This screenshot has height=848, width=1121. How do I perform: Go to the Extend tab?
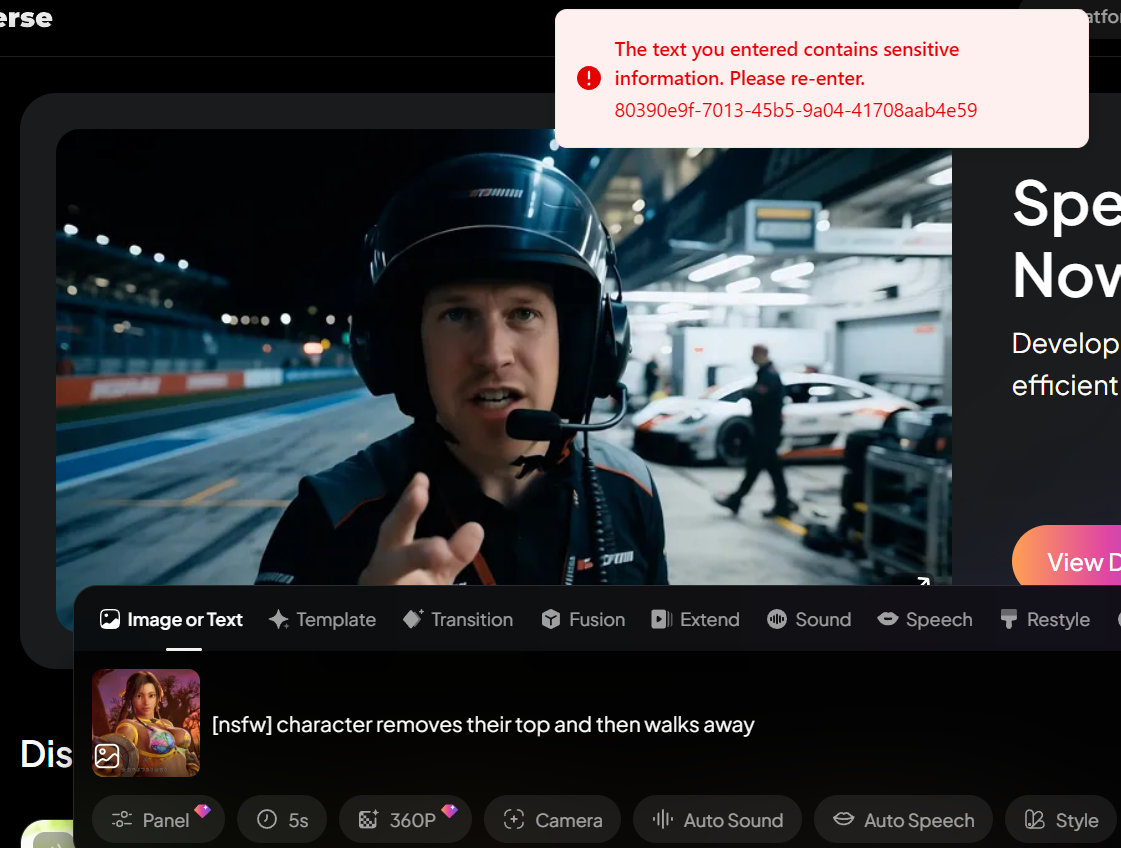coord(696,619)
